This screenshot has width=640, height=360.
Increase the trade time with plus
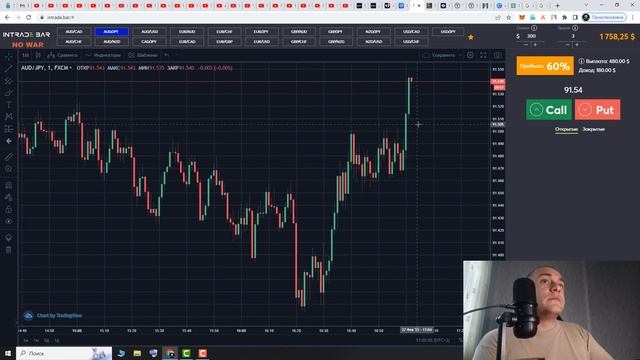(577, 44)
